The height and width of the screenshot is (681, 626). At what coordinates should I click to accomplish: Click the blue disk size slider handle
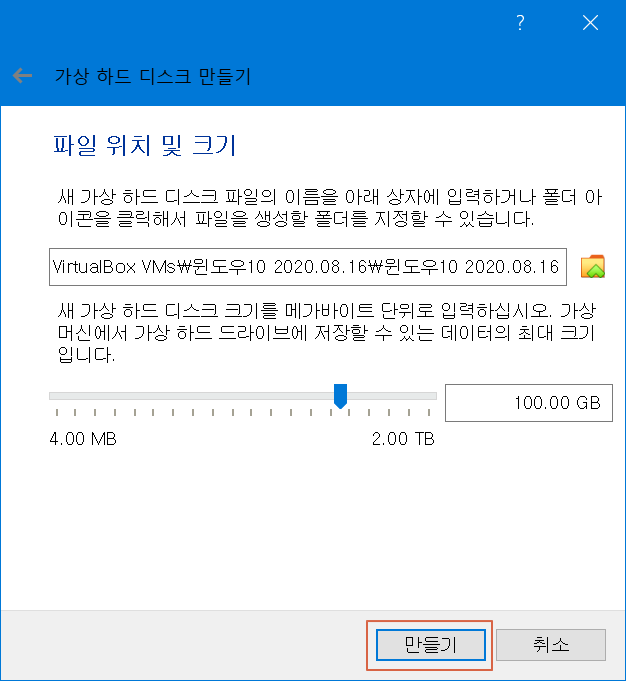pyautogui.click(x=340, y=396)
